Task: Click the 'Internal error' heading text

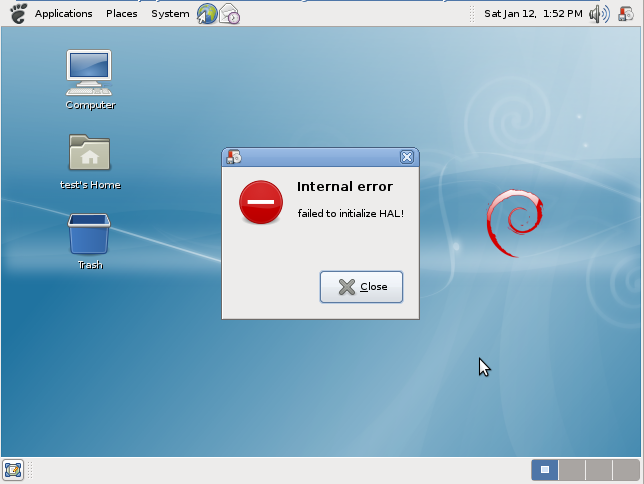Action: (x=345, y=187)
